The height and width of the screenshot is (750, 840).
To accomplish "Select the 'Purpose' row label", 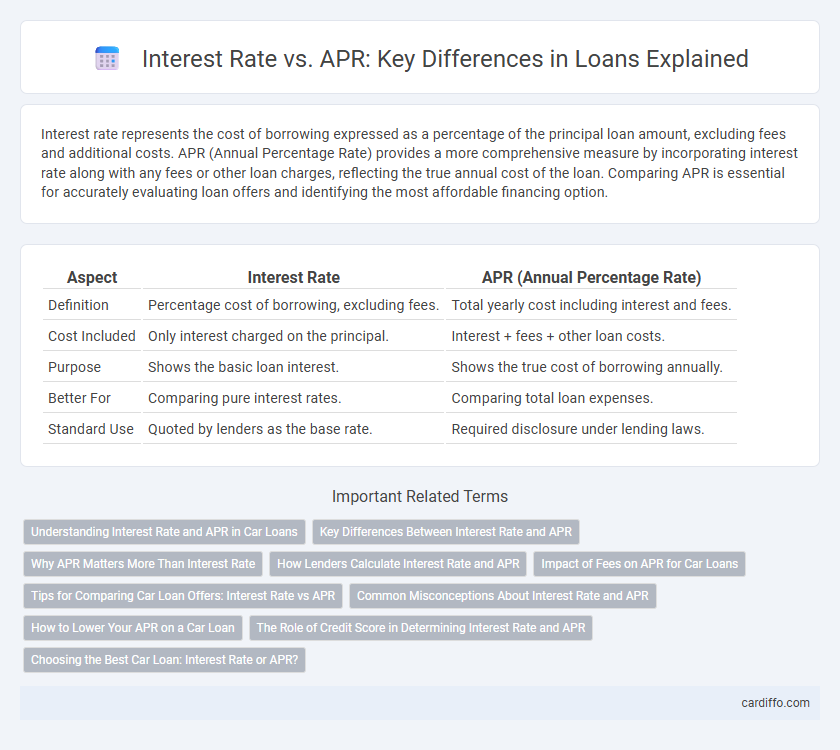I will 74,367.
